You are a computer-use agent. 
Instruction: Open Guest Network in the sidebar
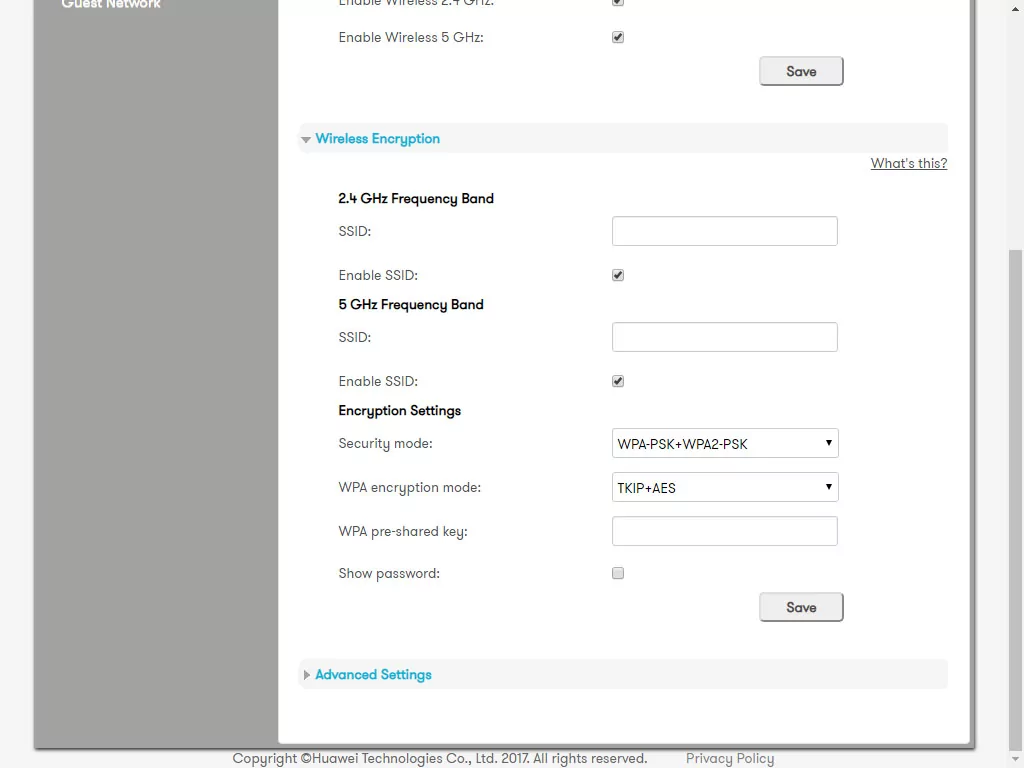(x=111, y=4)
